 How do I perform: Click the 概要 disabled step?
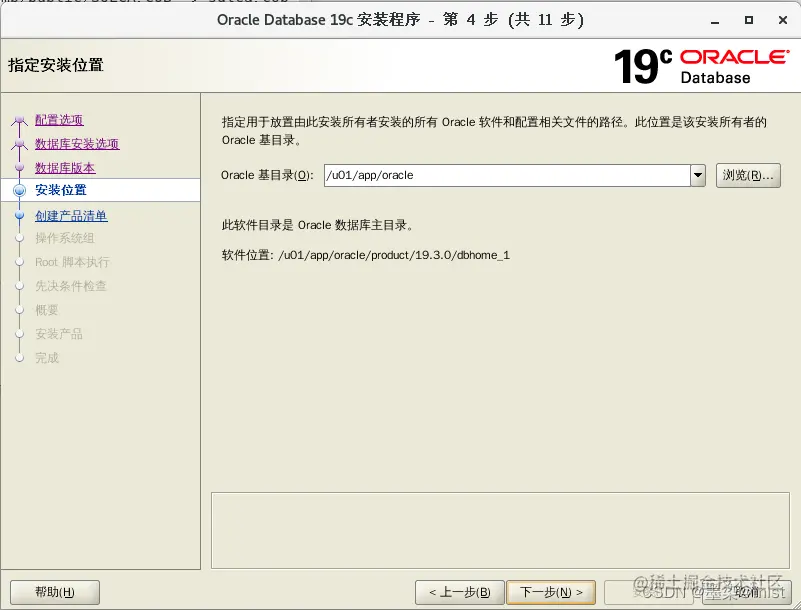pyautogui.click(x=46, y=310)
